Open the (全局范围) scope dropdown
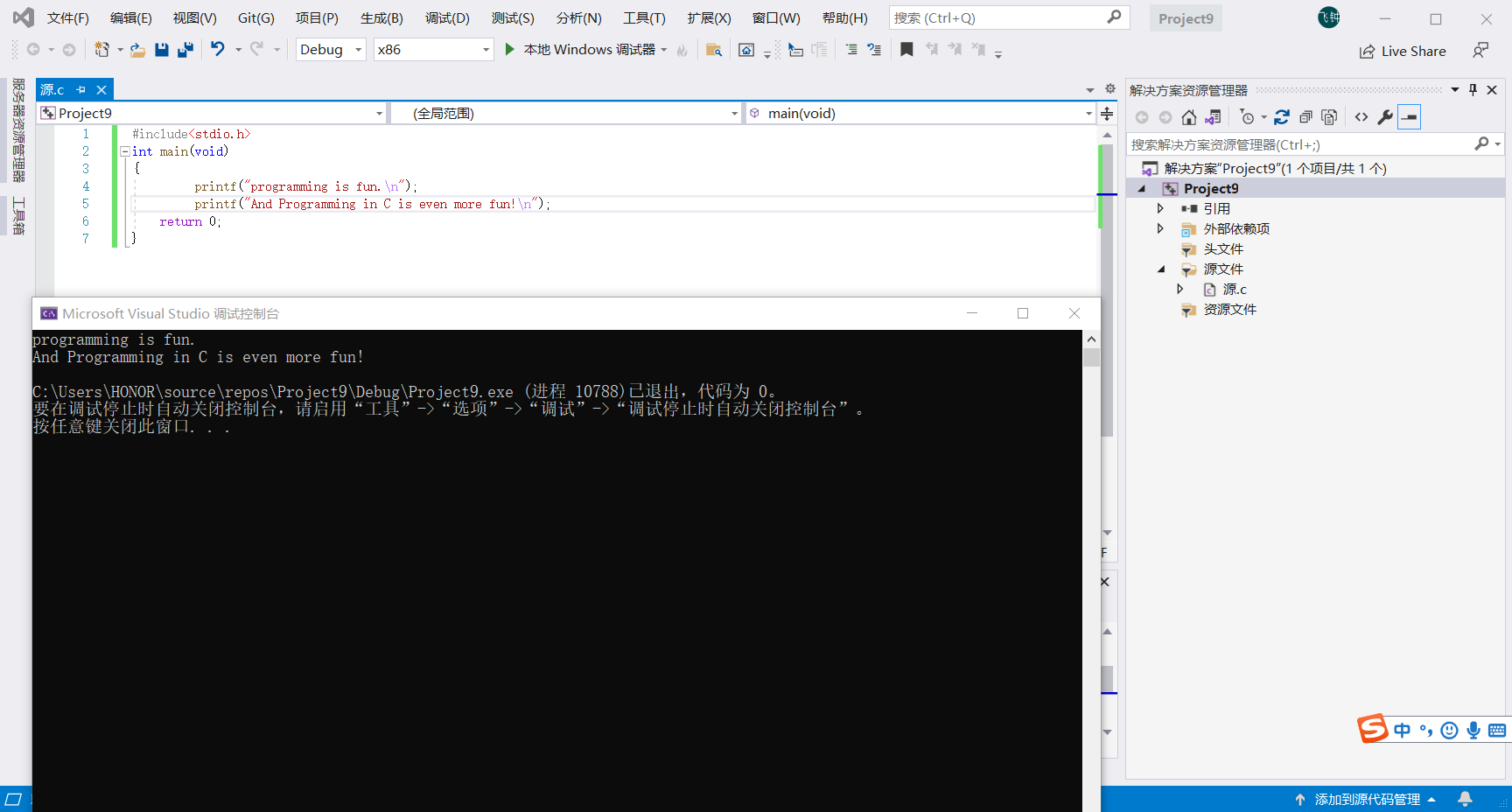Viewport: 1512px width, 812px height. click(566, 113)
